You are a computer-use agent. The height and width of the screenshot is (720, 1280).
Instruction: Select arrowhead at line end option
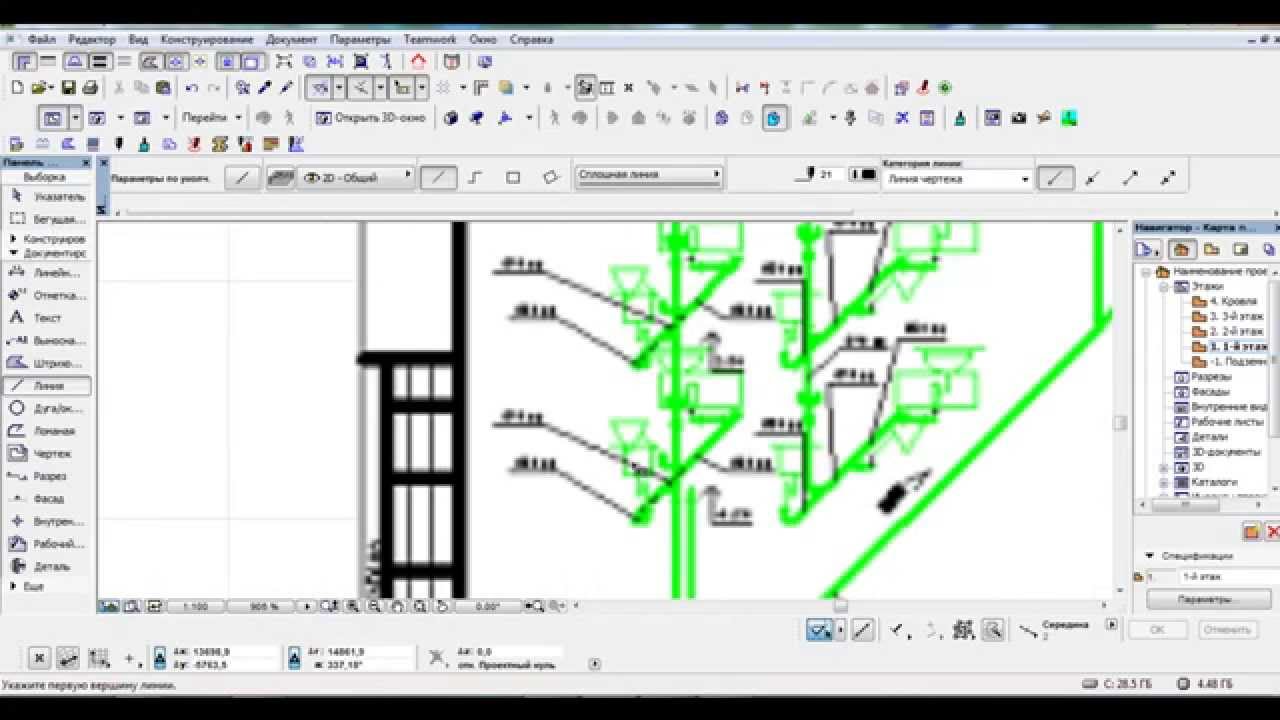(x=1130, y=179)
